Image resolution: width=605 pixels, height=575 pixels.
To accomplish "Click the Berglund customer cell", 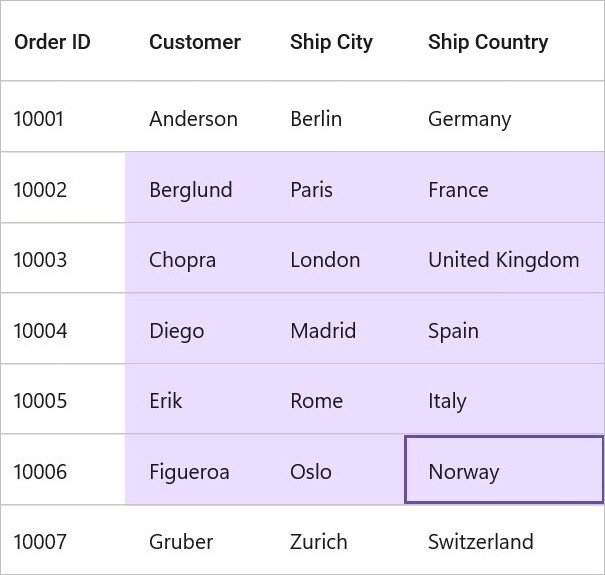I will [196, 188].
